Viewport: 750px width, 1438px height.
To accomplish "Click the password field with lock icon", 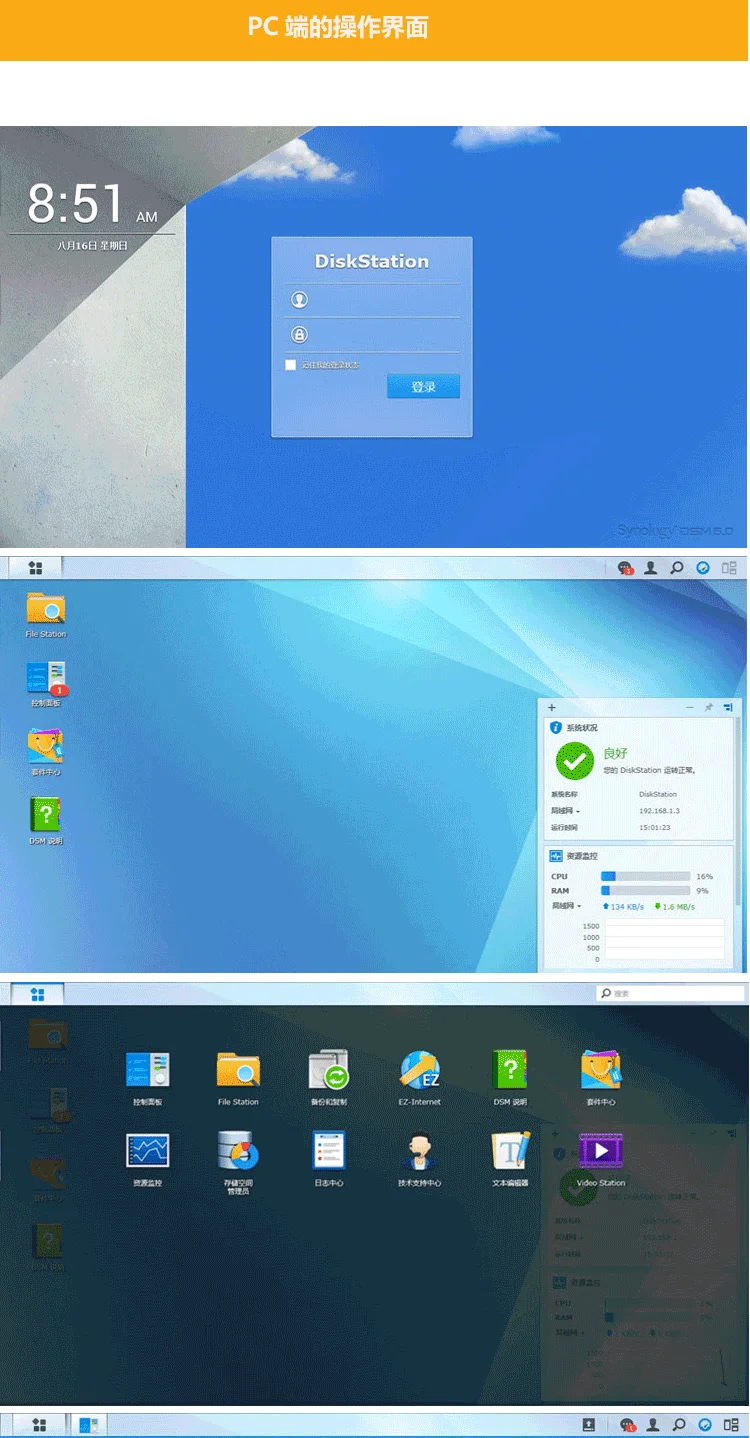I will [372, 335].
